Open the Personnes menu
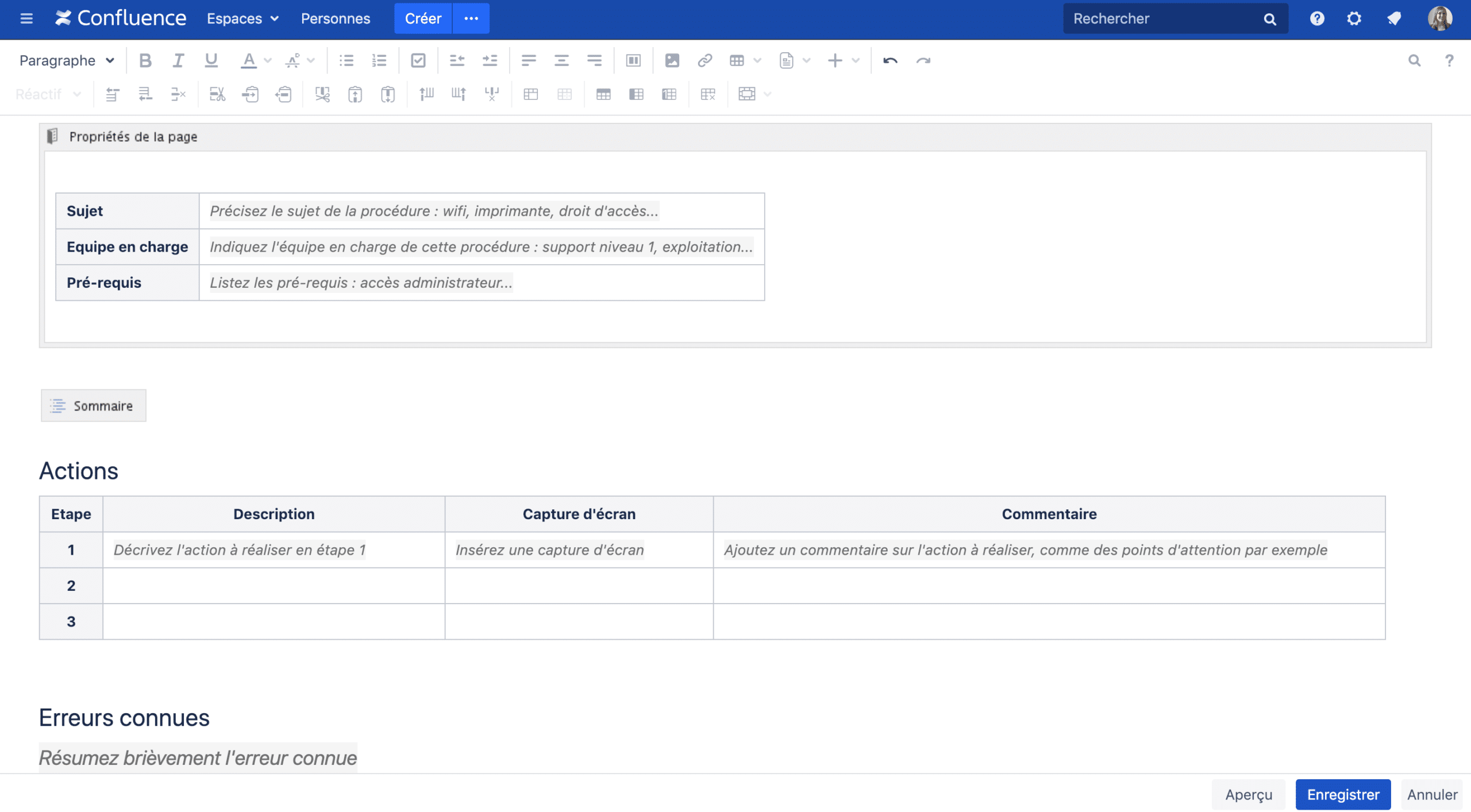This screenshot has width=1471, height=812. point(336,18)
